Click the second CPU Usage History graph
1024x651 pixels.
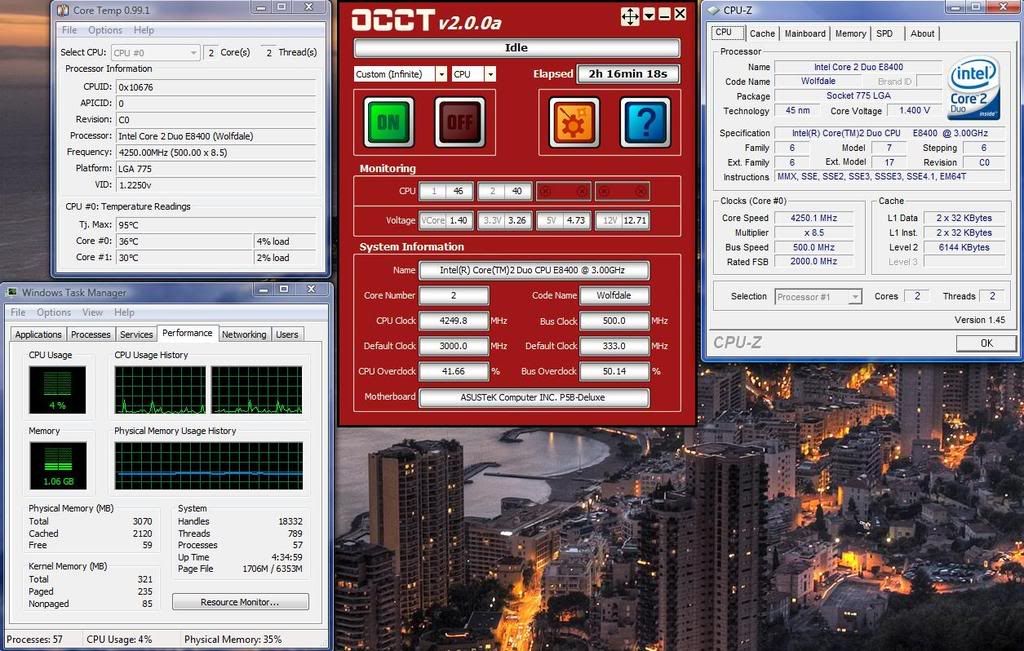click(x=257, y=390)
